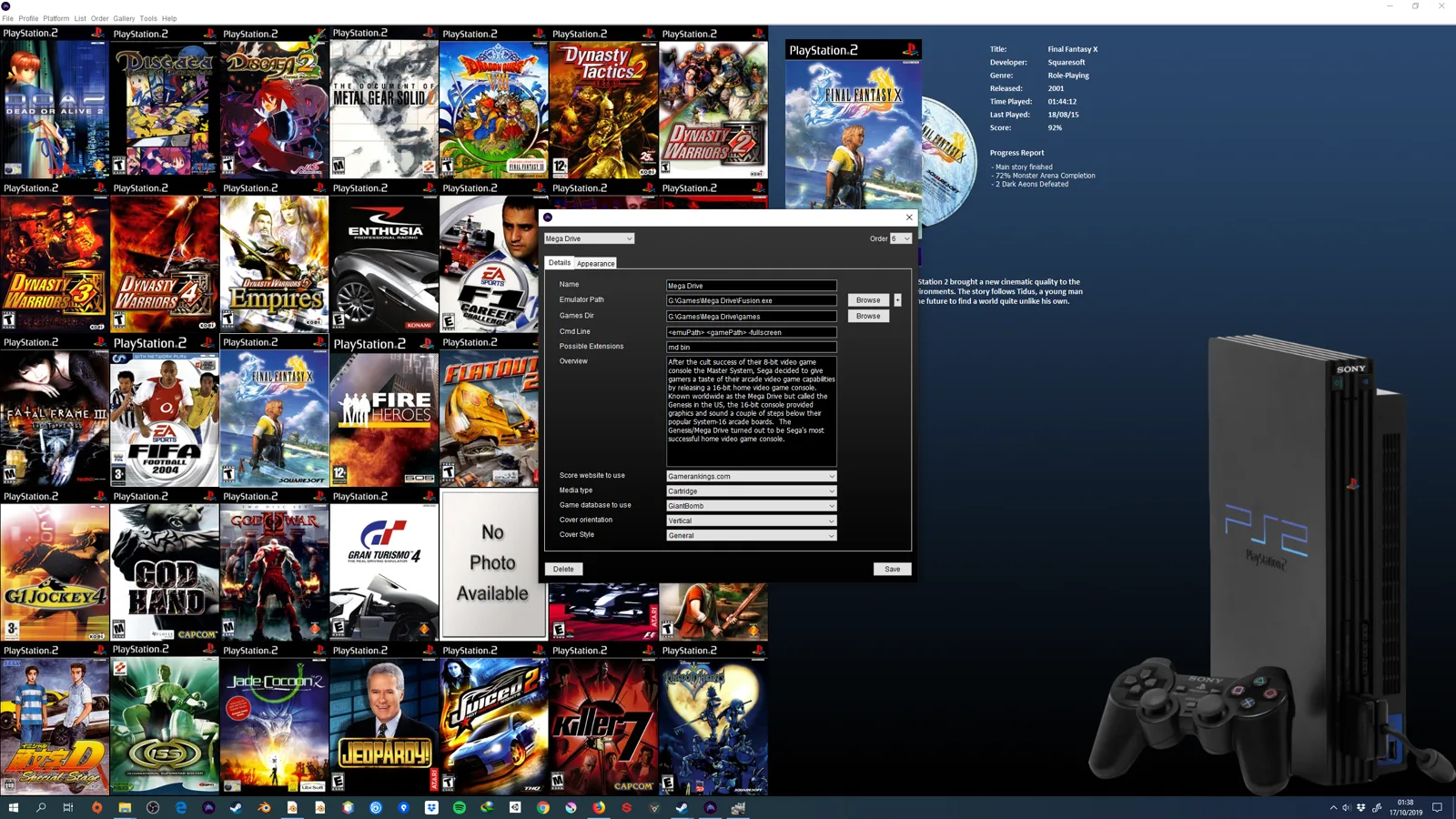This screenshot has width=1456, height=819.
Task: Select the Dynasty Tactics 2 cover
Action: click(x=603, y=102)
